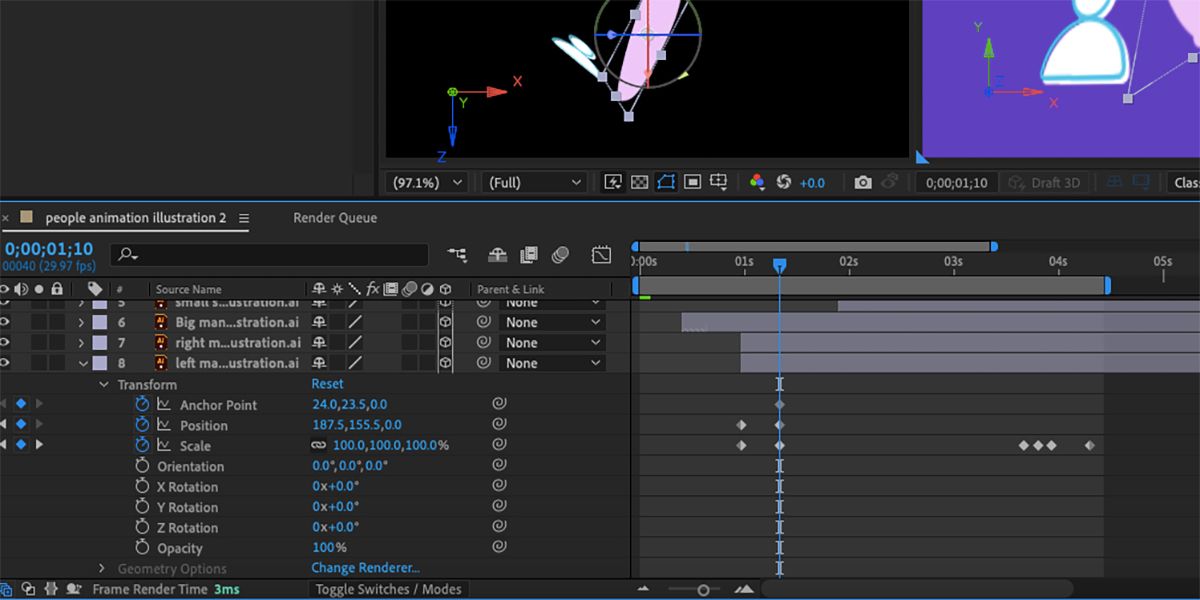The image size is (1200, 600).
Task: Enable Motion Blur for the composition
Action: 560,255
